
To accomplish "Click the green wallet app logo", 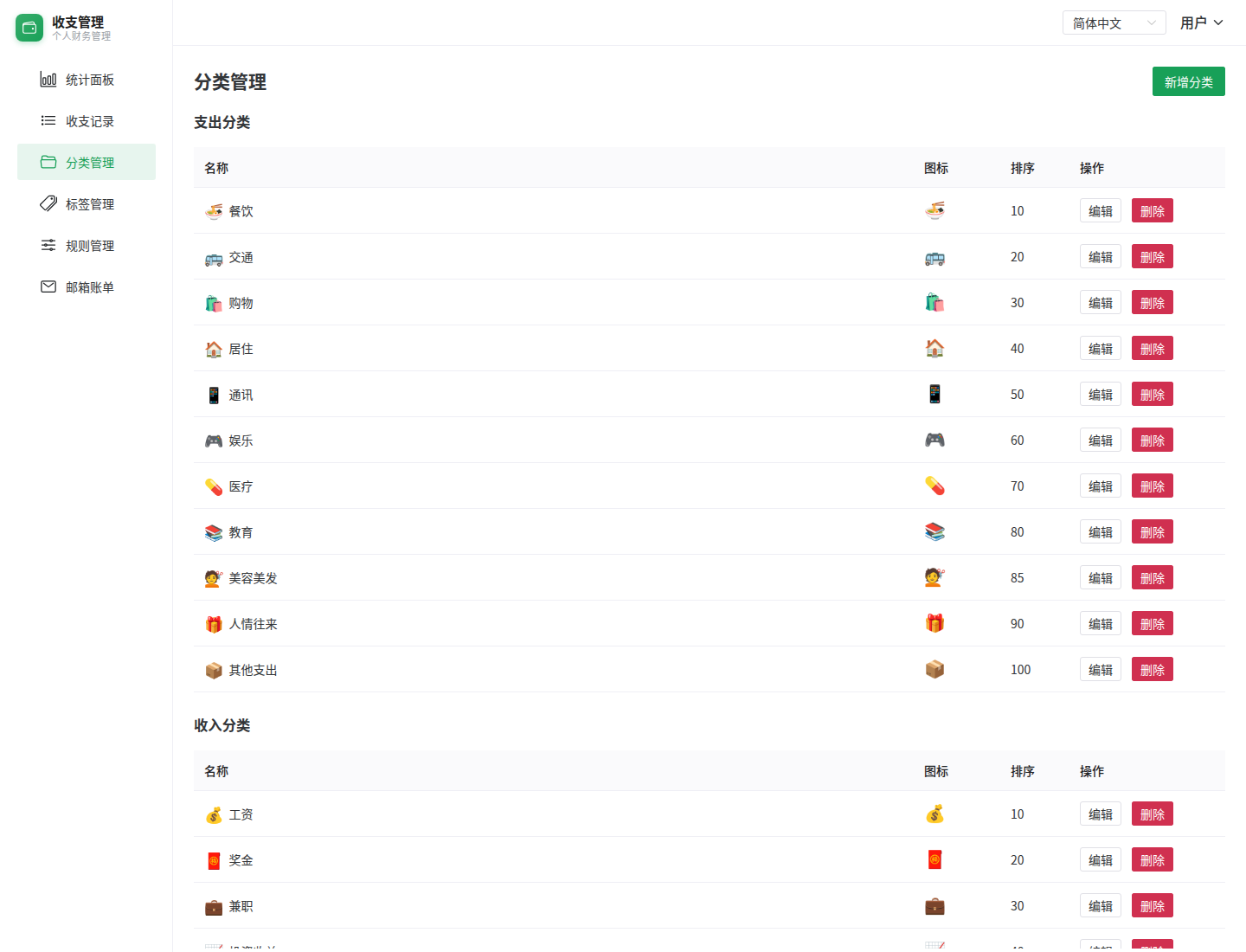I will tap(29, 28).
